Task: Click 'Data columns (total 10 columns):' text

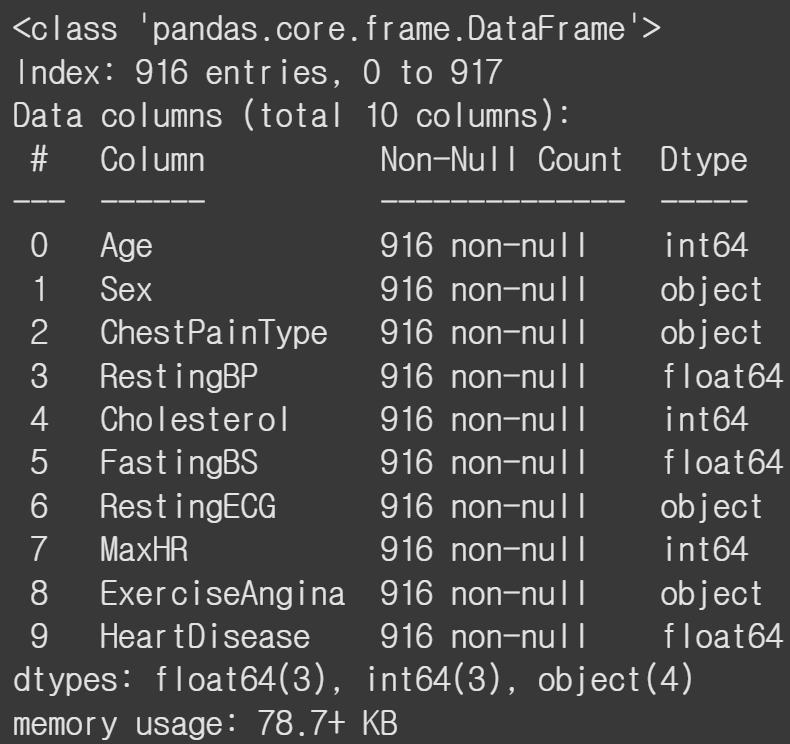Action: pyautogui.click(x=291, y=115)
